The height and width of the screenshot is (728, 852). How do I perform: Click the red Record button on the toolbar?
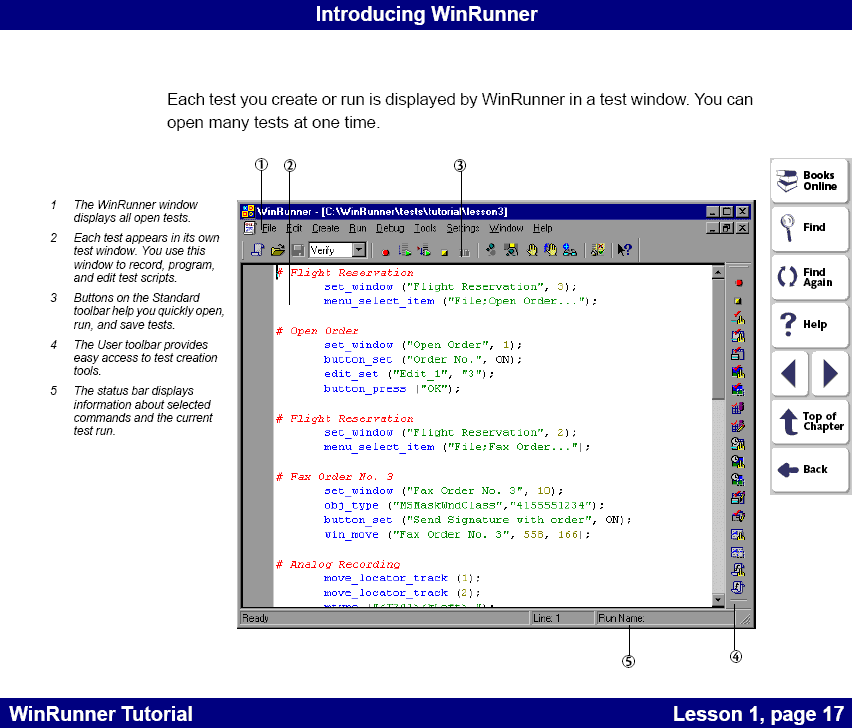point(383,250)
